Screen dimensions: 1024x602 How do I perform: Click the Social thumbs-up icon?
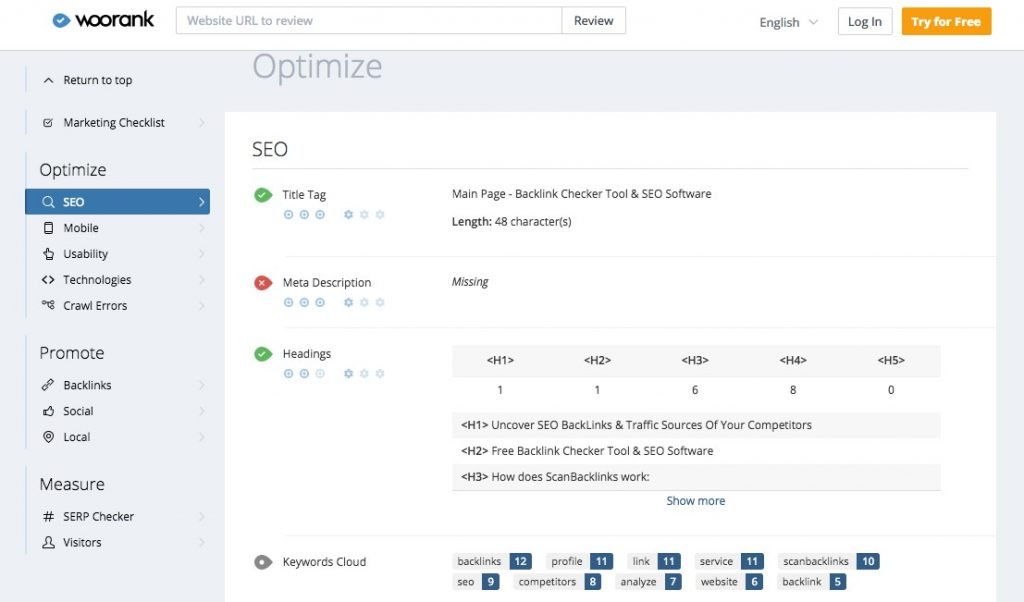pos(48,411)
